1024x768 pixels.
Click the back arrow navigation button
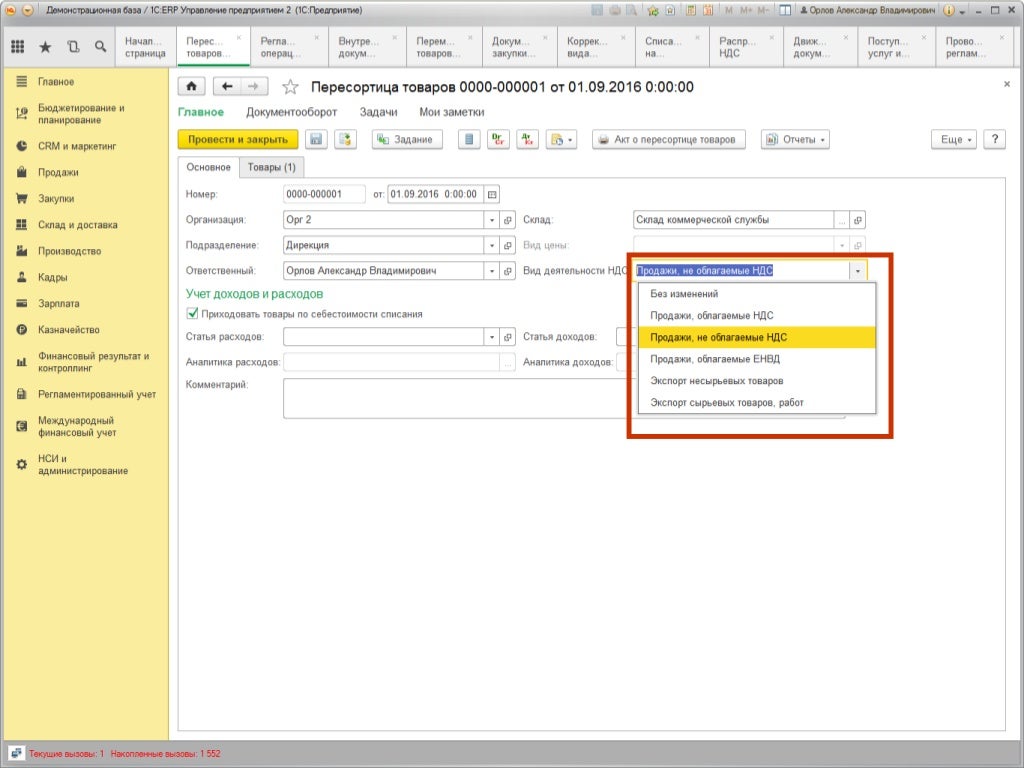point(228,87)
